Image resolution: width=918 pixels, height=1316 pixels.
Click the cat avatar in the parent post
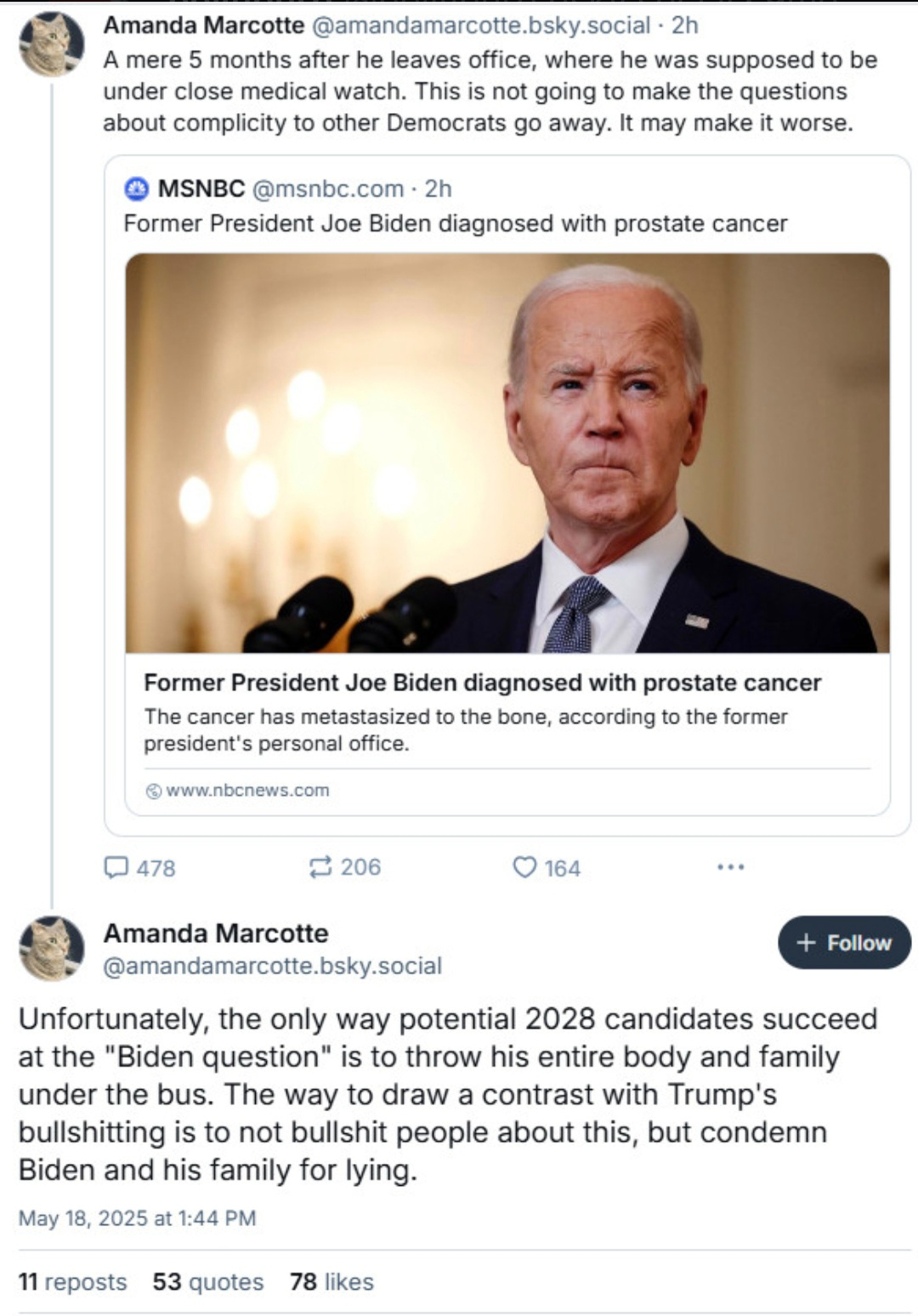coord(52,44)
